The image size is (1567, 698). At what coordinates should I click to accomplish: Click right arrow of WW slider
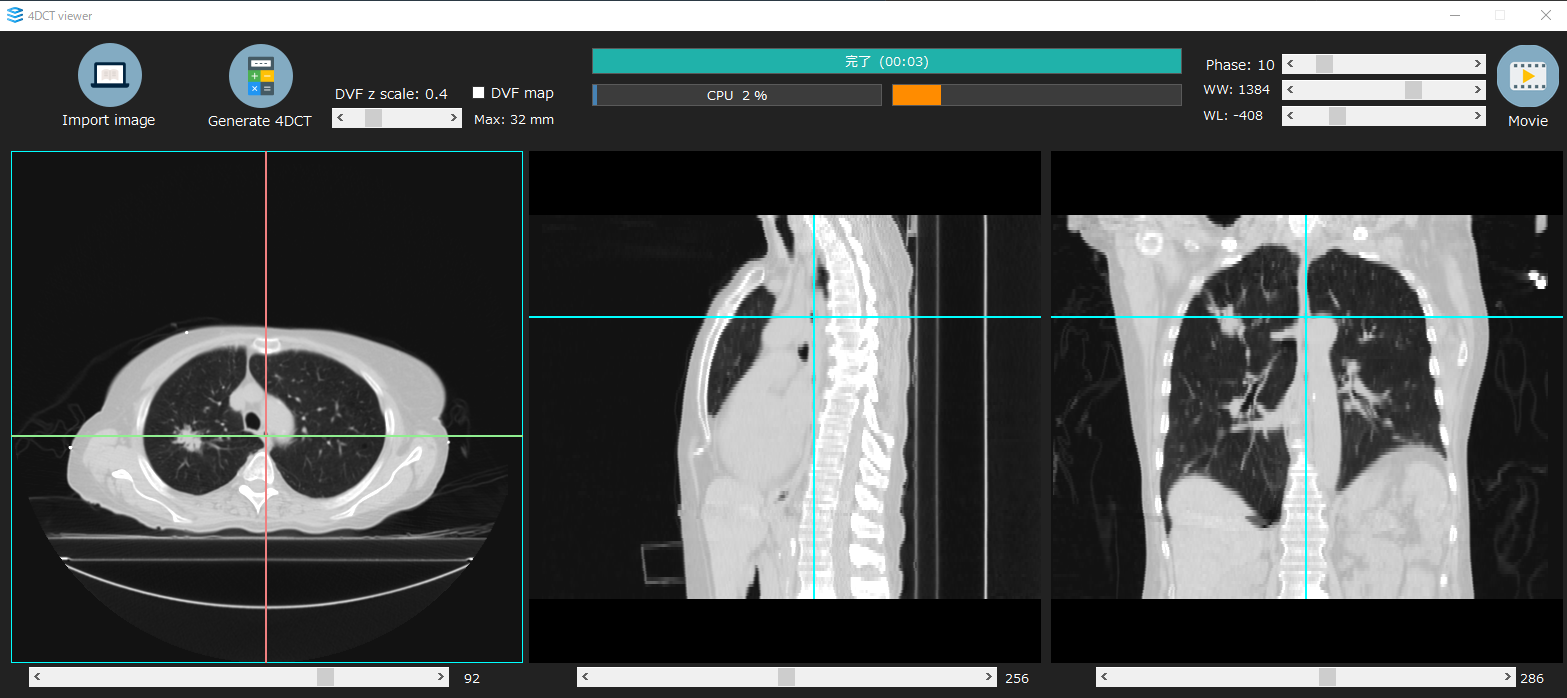1478,90
